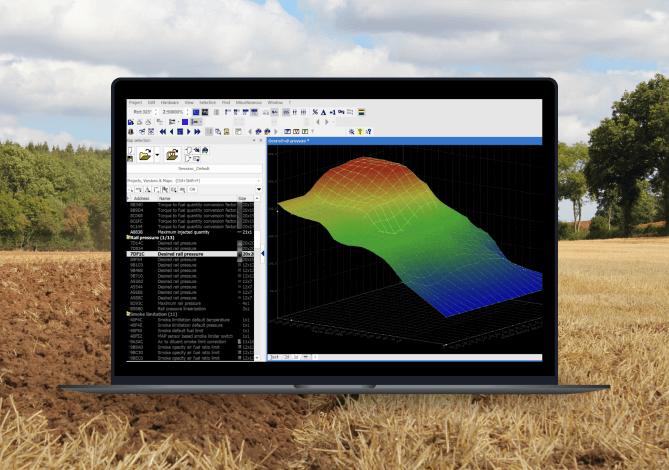Click the Session_Default button
The width and height of the screenshot is (669, 470).
pyautogui.click(x=195, y=170)
